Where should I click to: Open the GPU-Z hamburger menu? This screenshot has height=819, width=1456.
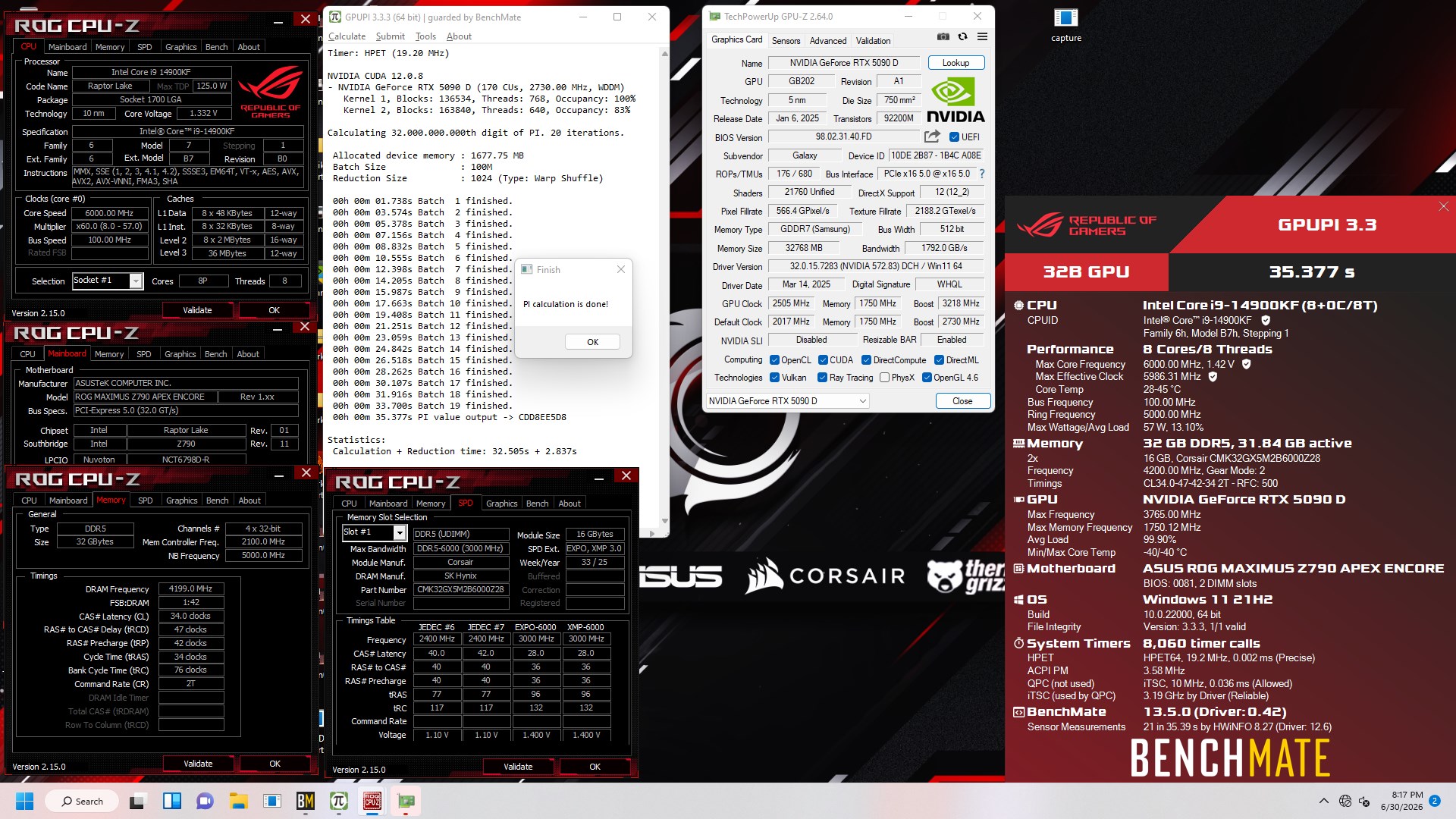[982, 36]
